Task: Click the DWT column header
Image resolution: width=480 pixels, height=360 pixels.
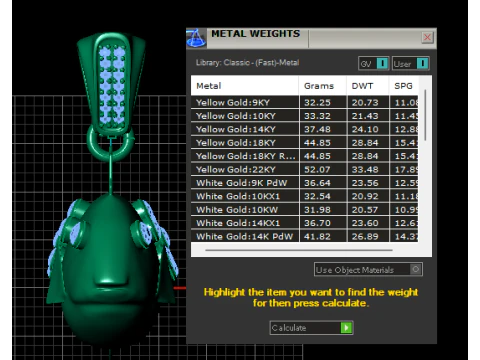Action: (368, 86)
